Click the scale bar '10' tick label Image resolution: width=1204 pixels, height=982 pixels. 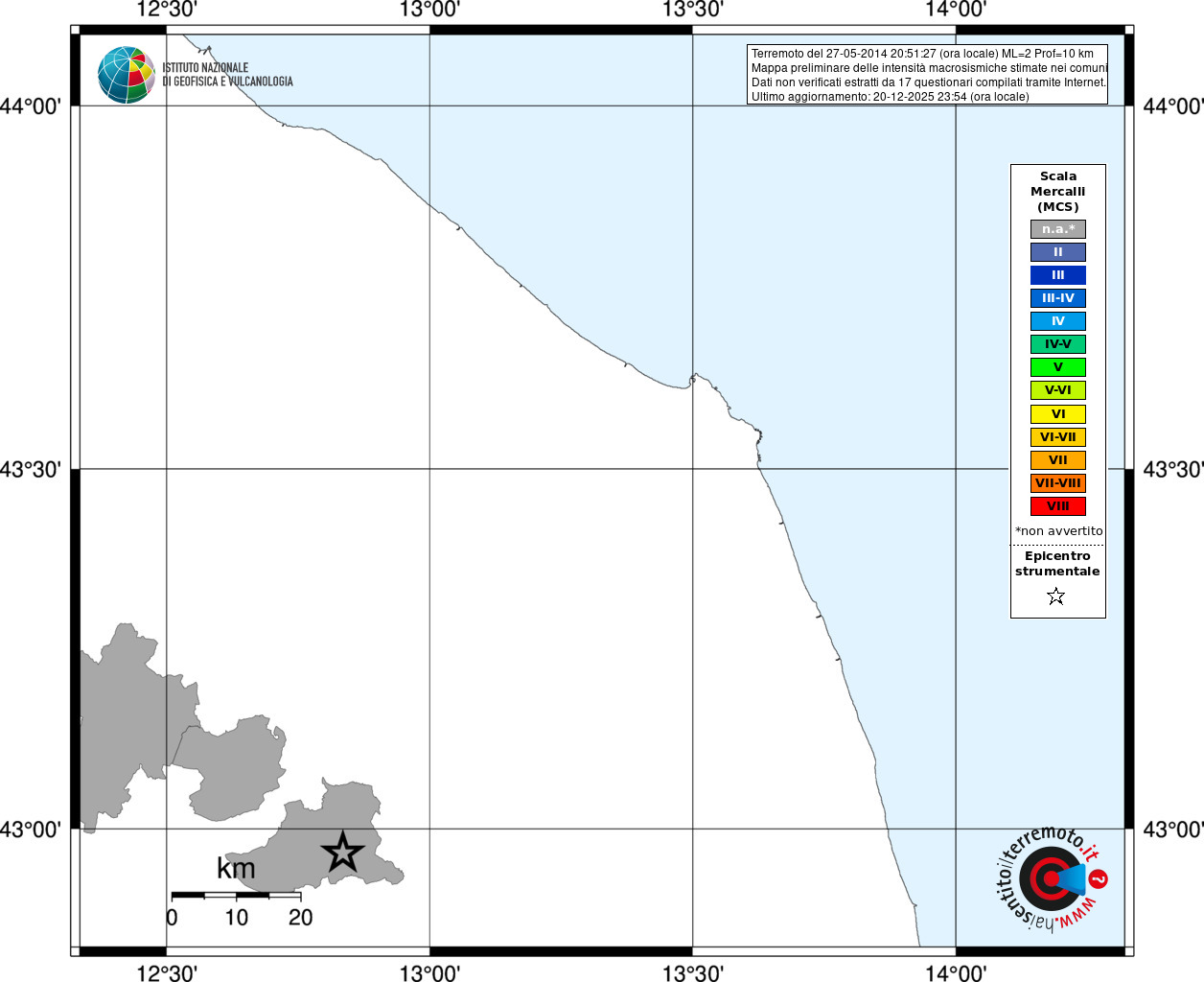[x=236, y=918]
